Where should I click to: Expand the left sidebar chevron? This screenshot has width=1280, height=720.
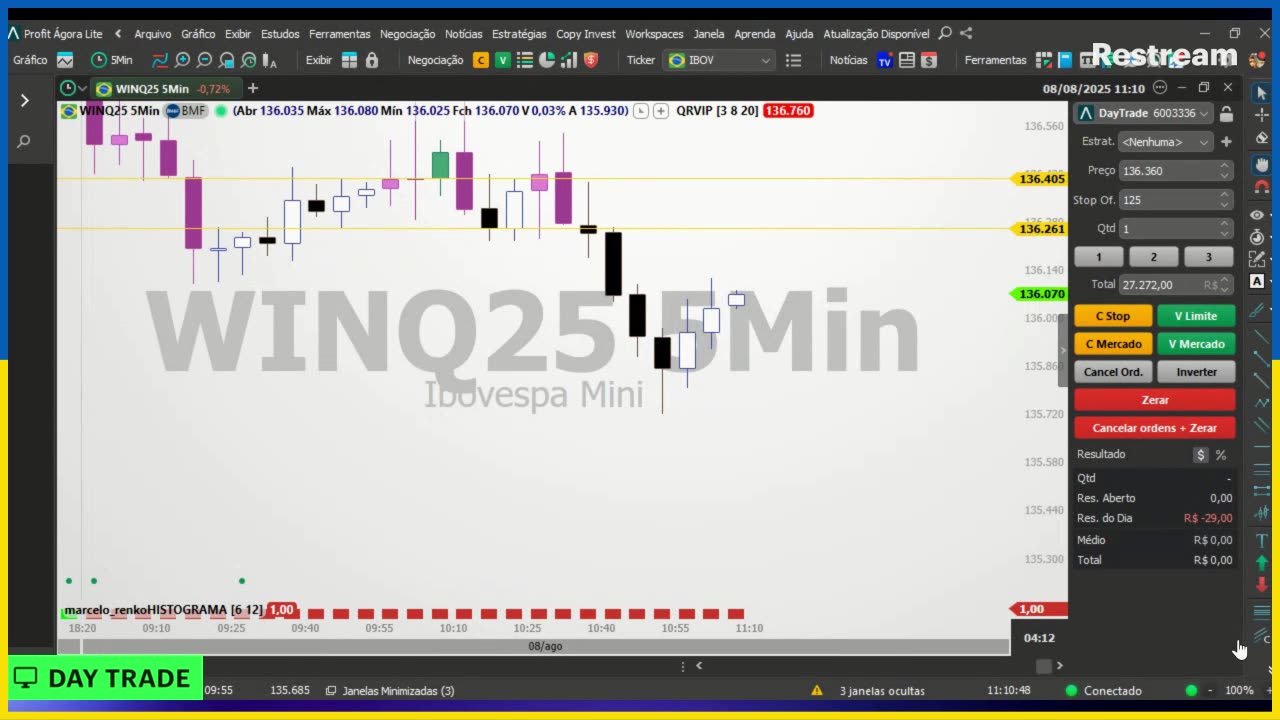(x=24, y=101)
